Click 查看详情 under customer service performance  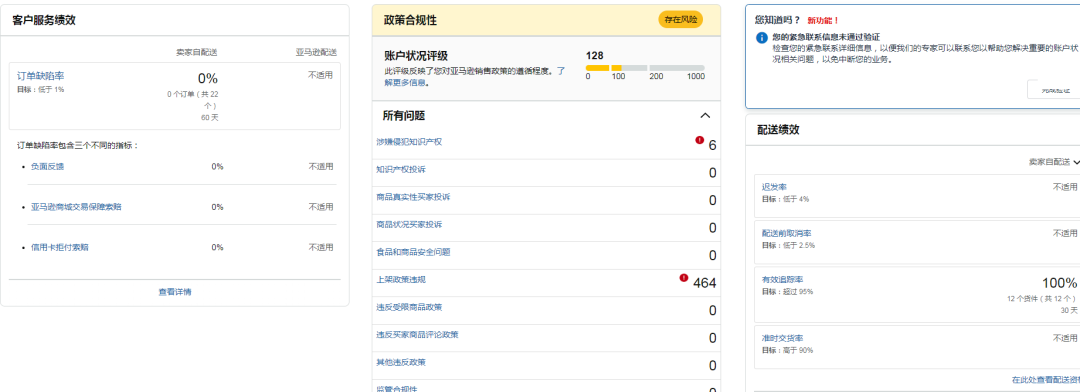pyautogui.click(x=175, y=292)
